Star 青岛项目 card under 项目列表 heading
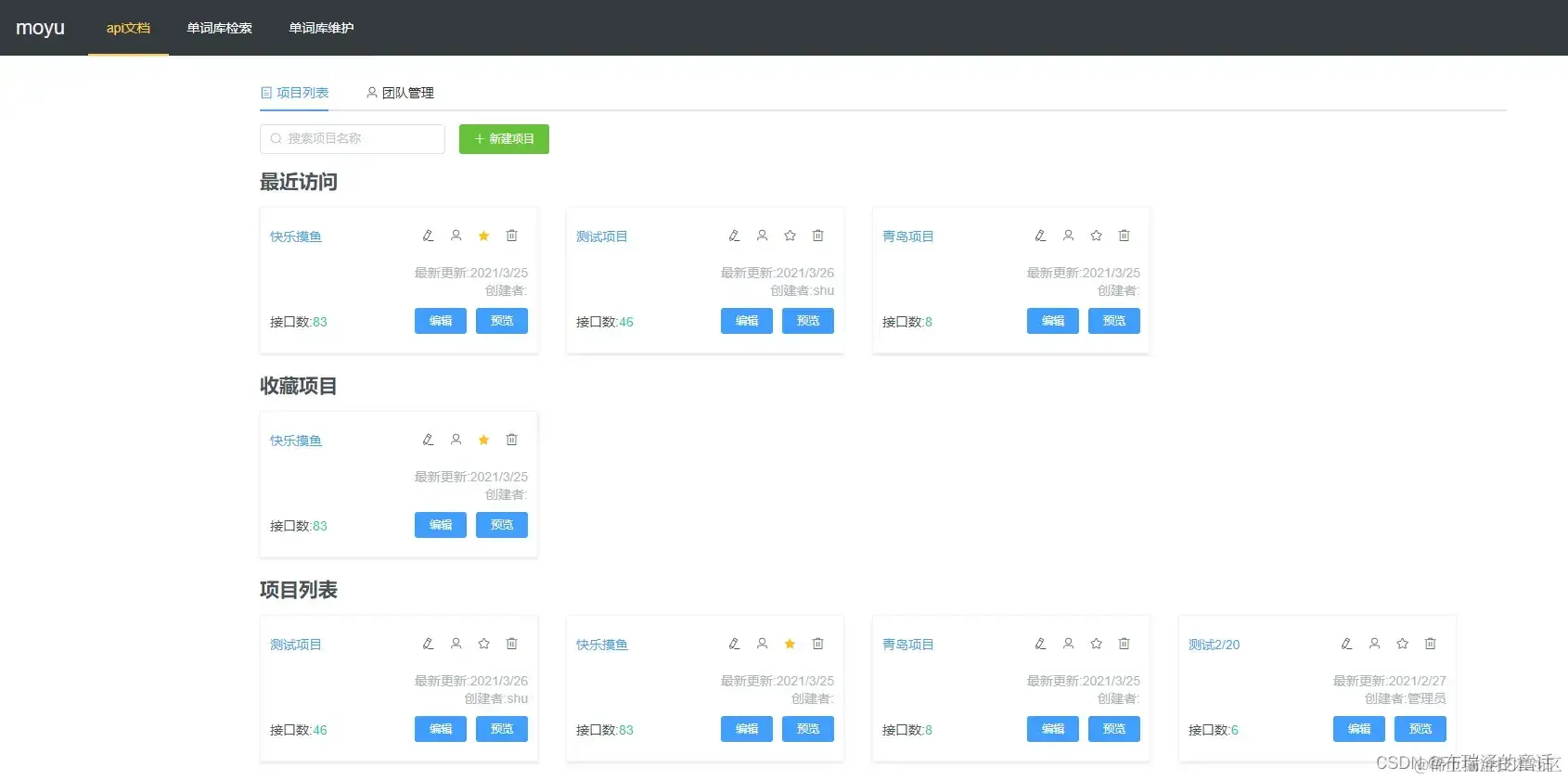 click(x=1096, y=644)
